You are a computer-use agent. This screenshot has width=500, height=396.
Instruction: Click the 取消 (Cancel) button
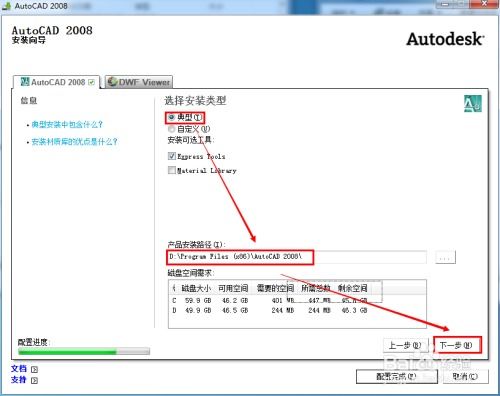point(465,376)
